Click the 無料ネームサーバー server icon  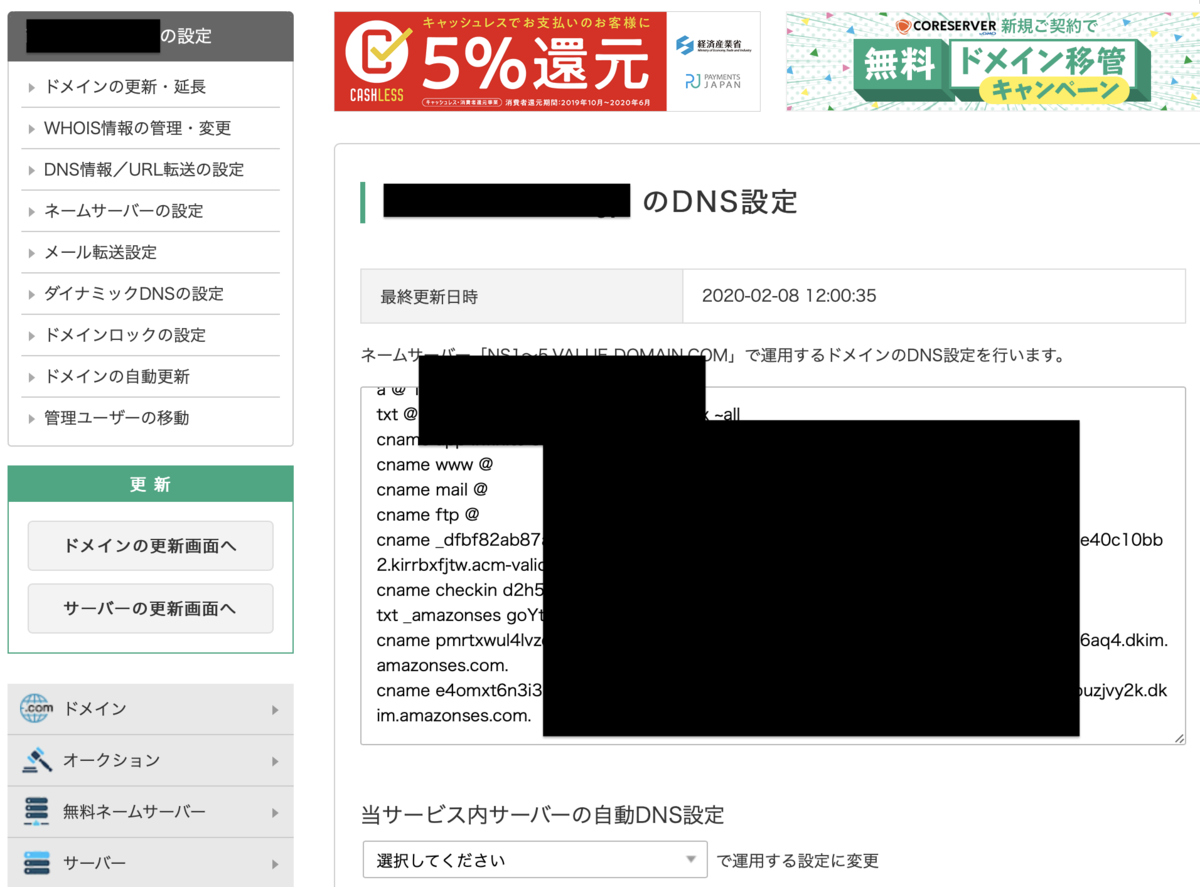(x=36, y=812)
